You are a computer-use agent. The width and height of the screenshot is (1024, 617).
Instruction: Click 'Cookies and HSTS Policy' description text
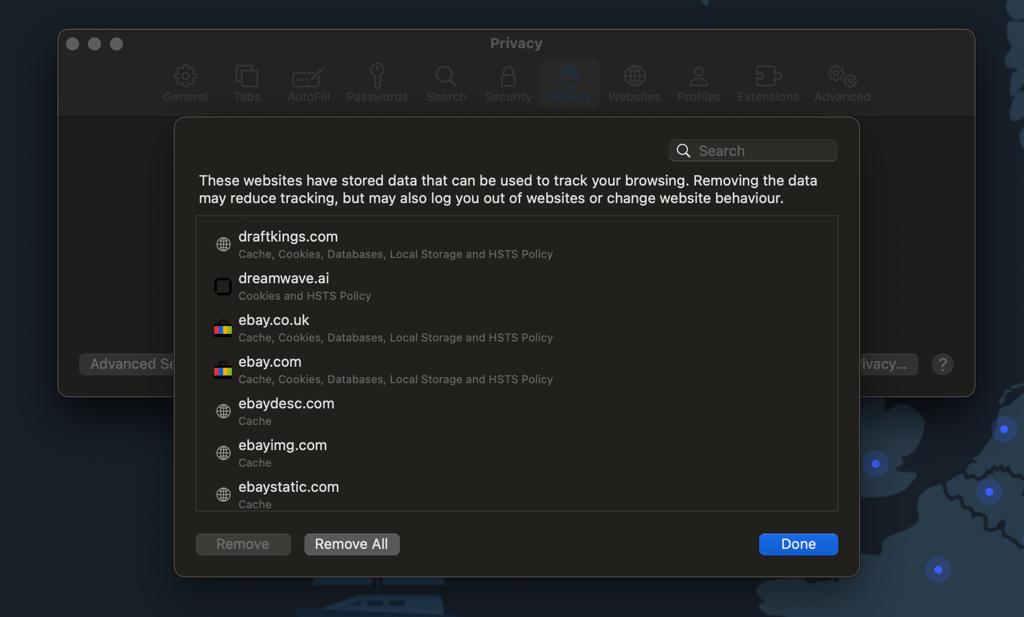click(304, 296)
